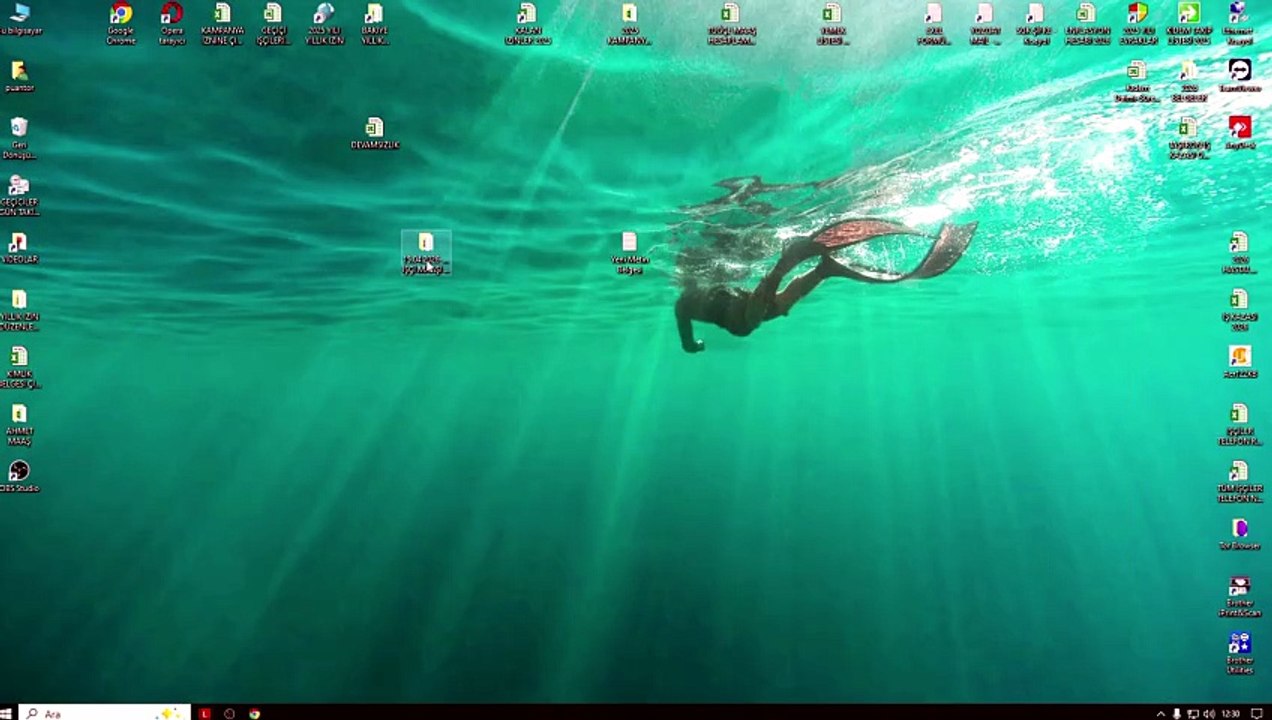Screen dimensions: 1272x720
Task: Show hidden system tray icons chevron
Action: (1160, 713)
